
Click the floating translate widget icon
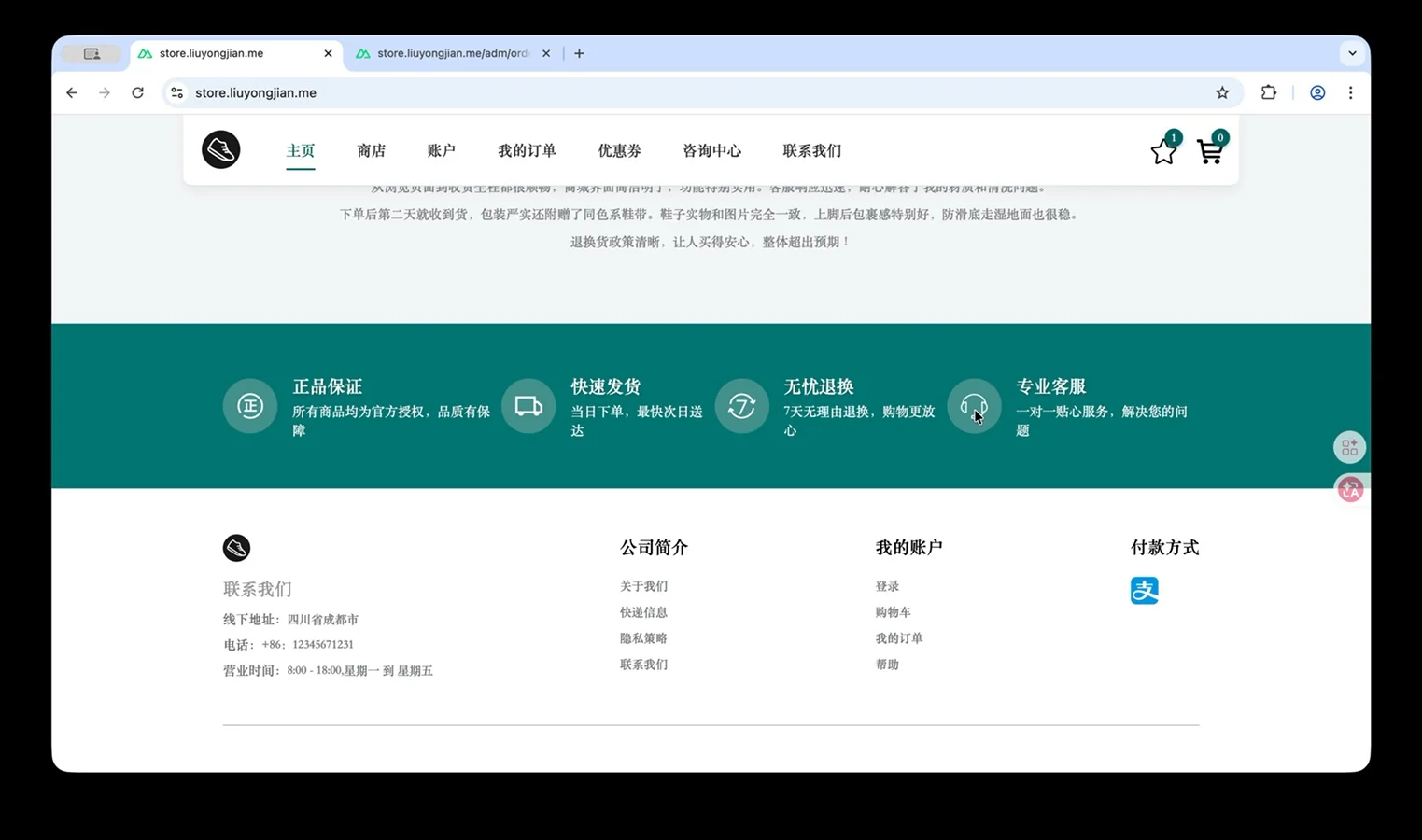point(1350,489)
